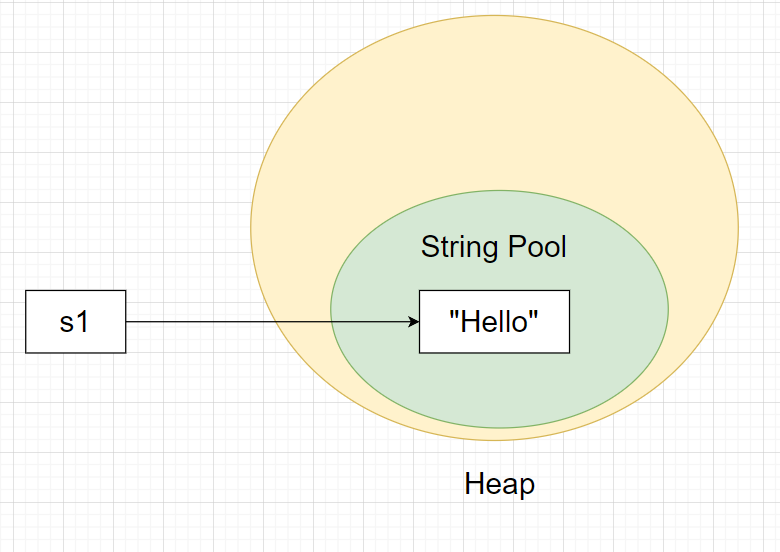Click the left border of s1 box
Viewport: 780px width, 552px height.
[25, 322]
